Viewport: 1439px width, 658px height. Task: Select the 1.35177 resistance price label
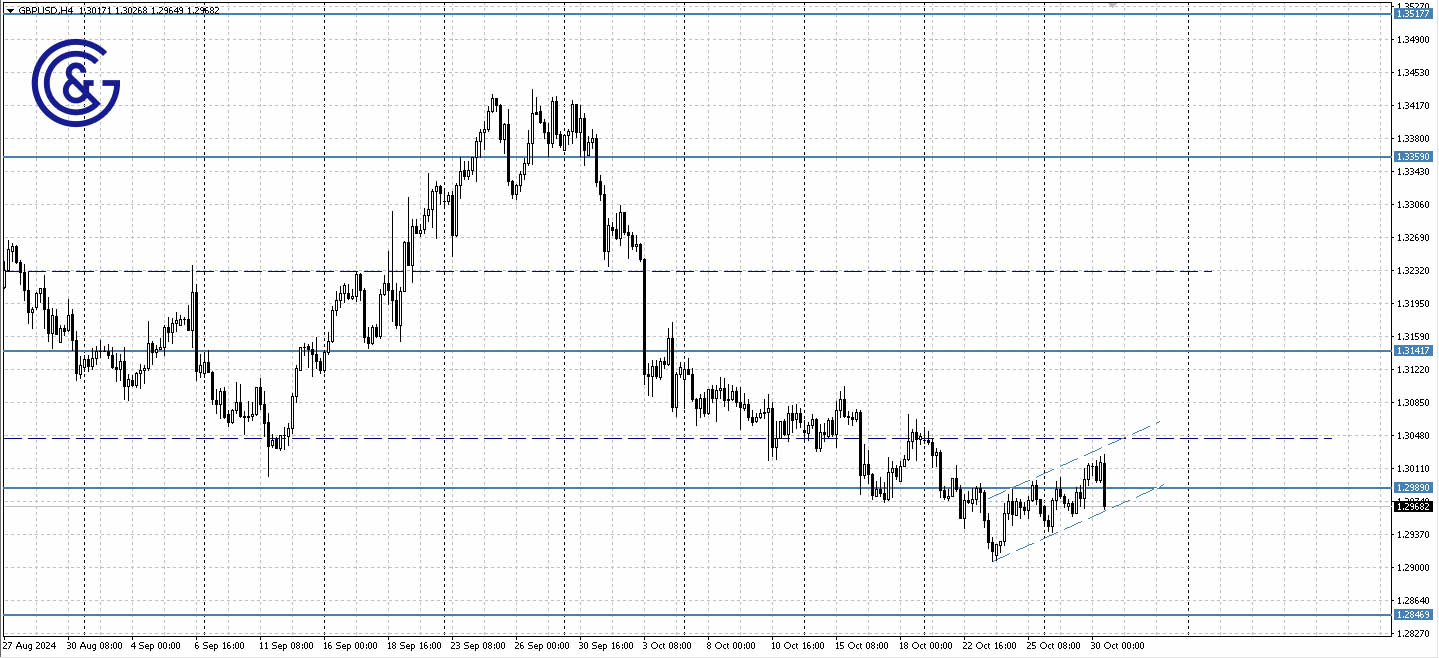click(x=1412, y=14)
